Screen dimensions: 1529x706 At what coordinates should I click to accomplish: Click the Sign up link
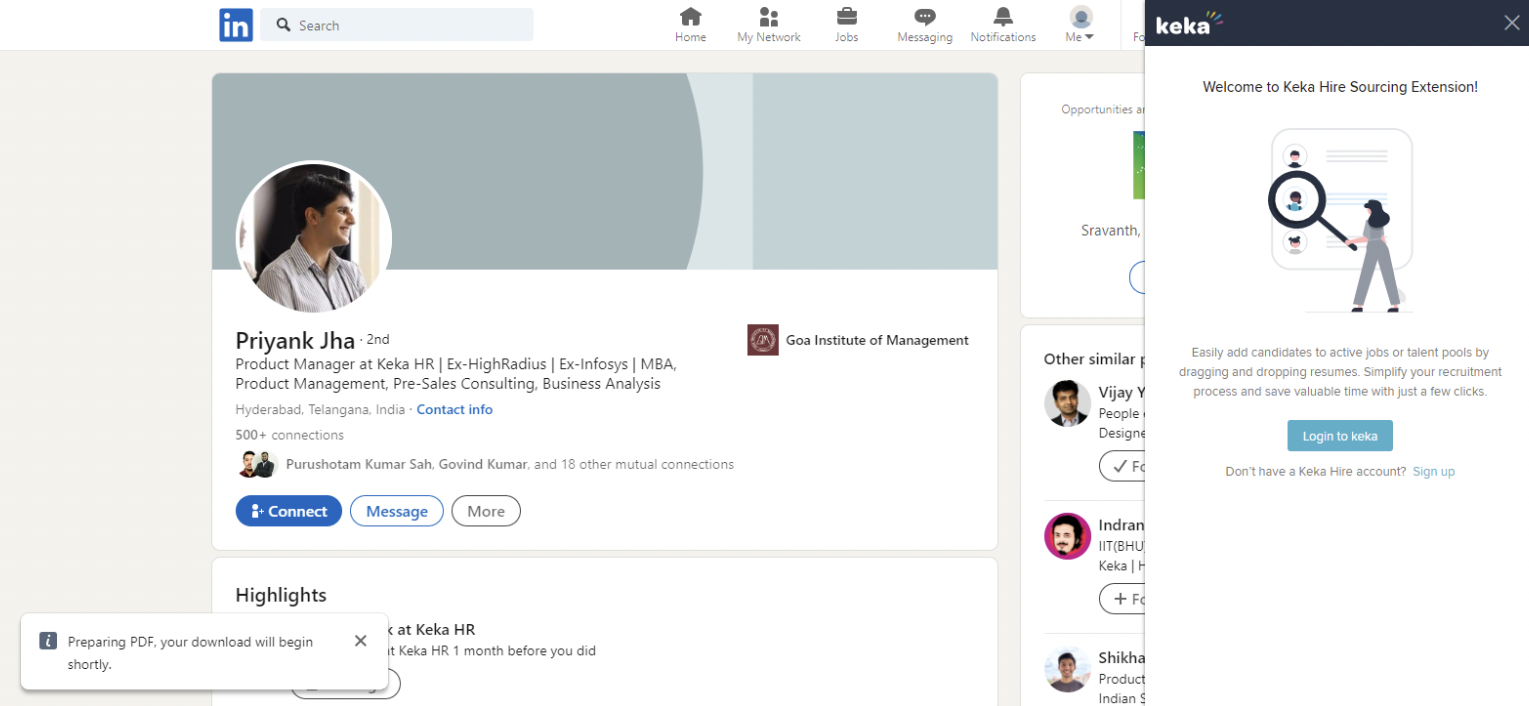pos(1433,471)
